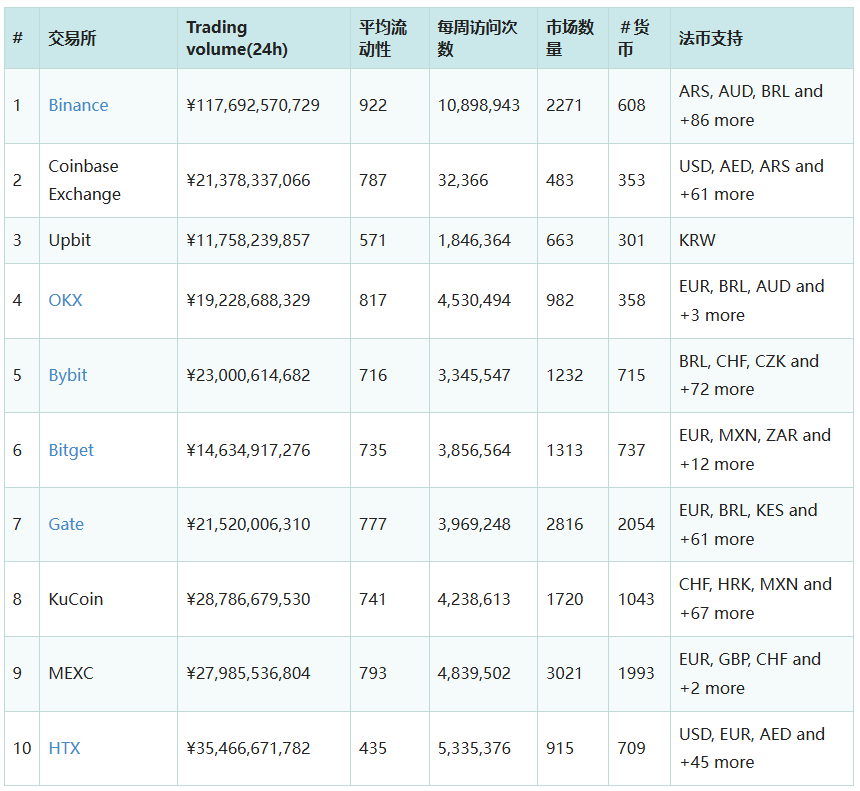Click OKX liquidity value 817
Screen dimensions: 860x791
[373, 301]
